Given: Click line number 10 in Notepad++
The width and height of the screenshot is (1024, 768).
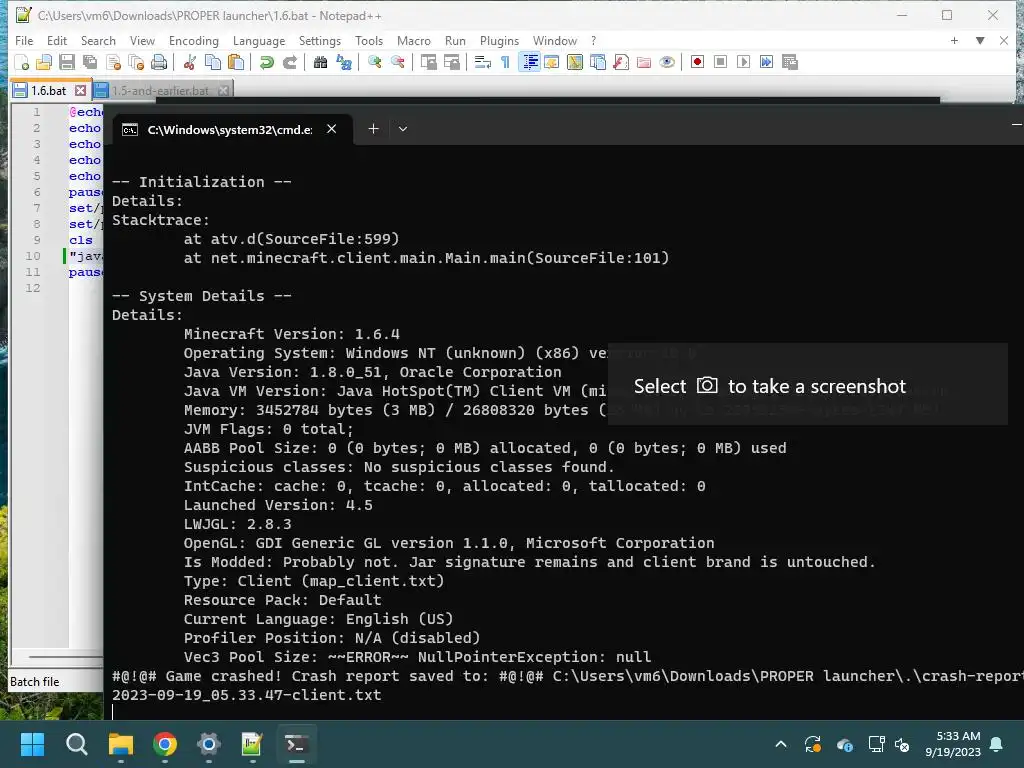Looking at the screenshot, I should click(33, 256).
